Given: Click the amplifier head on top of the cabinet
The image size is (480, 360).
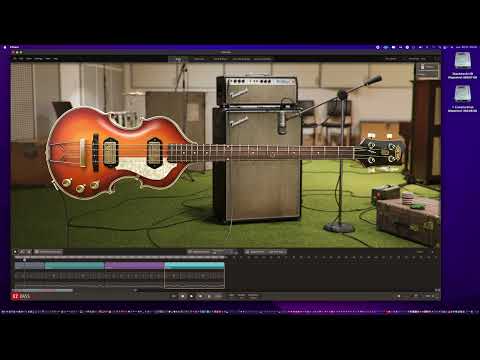Looking at the screenshot, I should pyautogui.click(x=257, y=91).
